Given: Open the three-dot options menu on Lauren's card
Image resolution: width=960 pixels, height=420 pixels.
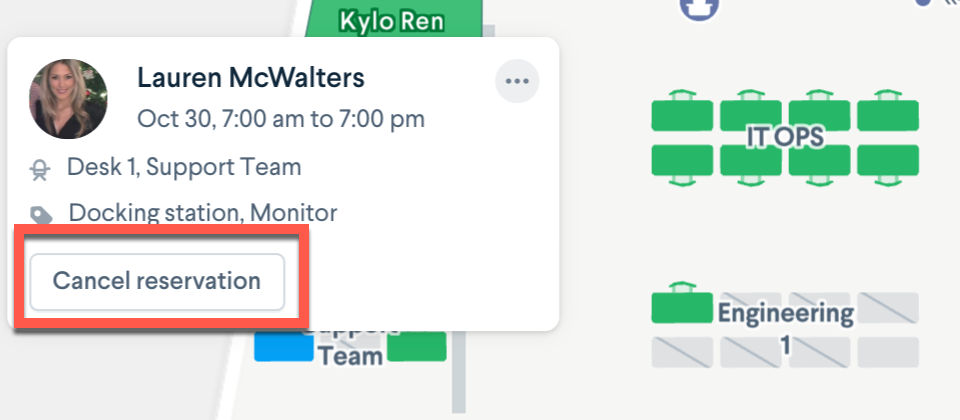Looking at the screenshot, I should [x=517, y=81].
